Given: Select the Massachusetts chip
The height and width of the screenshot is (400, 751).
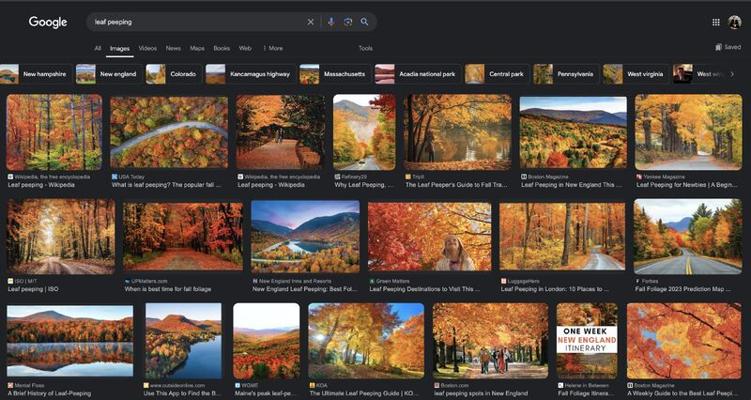Looking at the screenshot, I should click(x=335, y=74).
